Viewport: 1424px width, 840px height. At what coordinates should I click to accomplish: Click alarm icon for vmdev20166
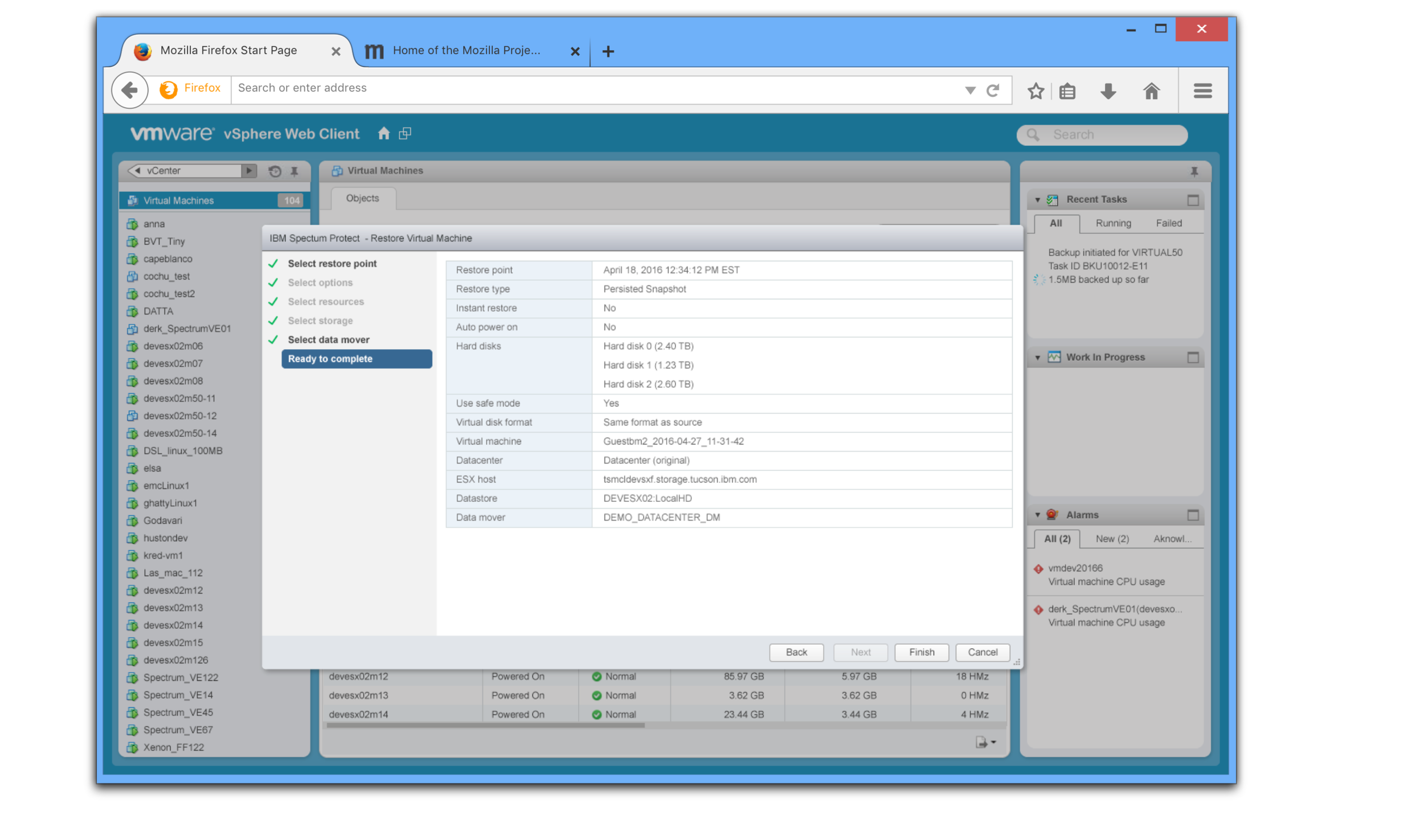(1038, 569)
